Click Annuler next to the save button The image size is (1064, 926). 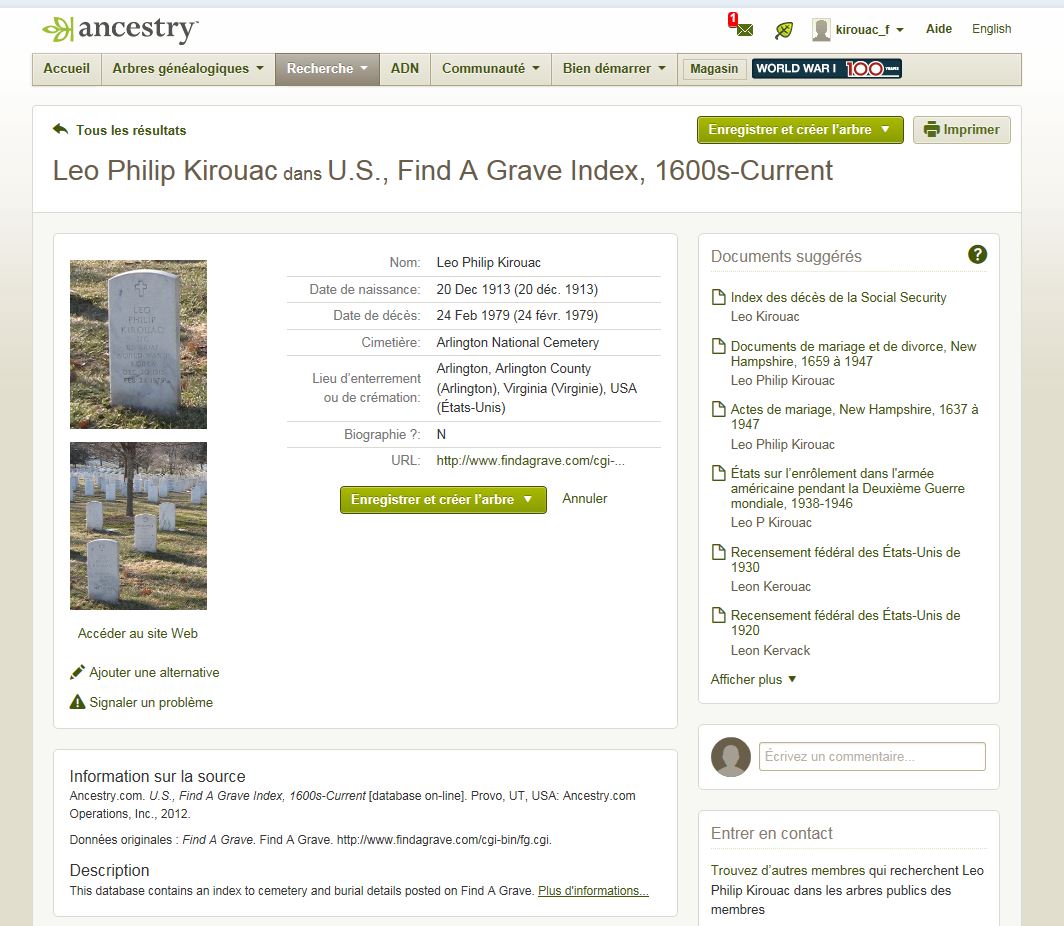(584, 499)
